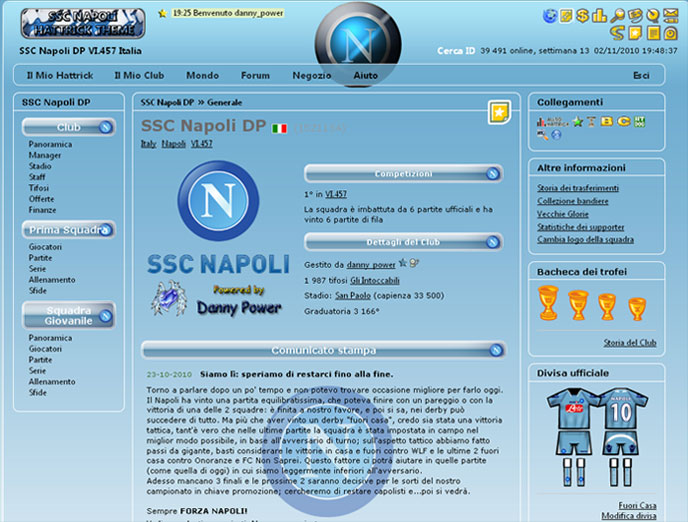This screenshot has height=522, width=688.
Task: Open the yellow bar chart statistics icon
Action: tap(599, 16)
